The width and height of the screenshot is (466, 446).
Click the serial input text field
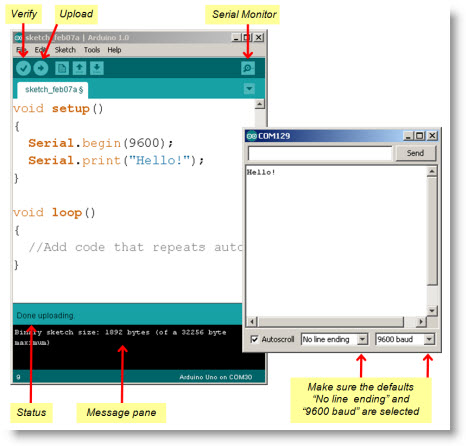tap(320, 154)
